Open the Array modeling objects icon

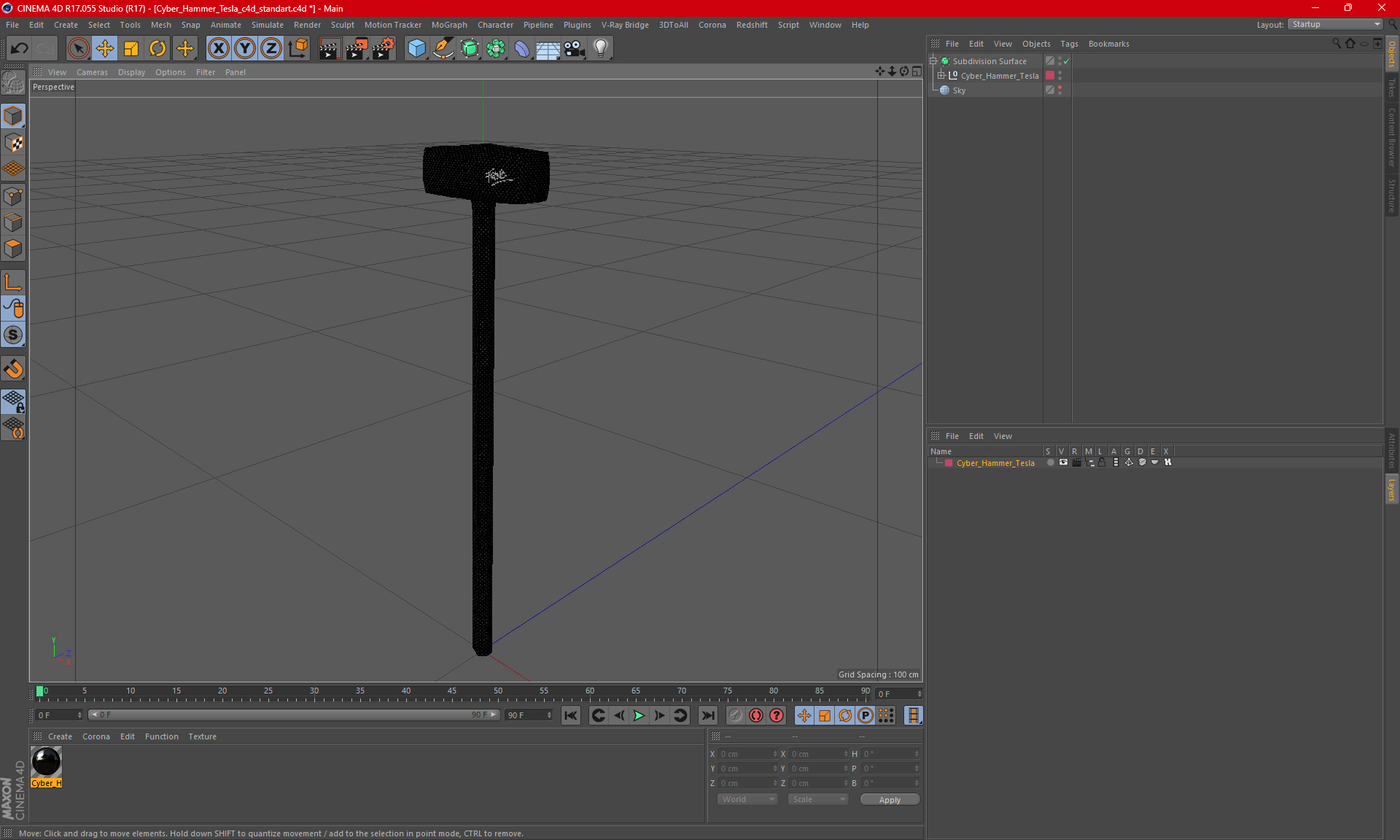click(x=496, y=48)
